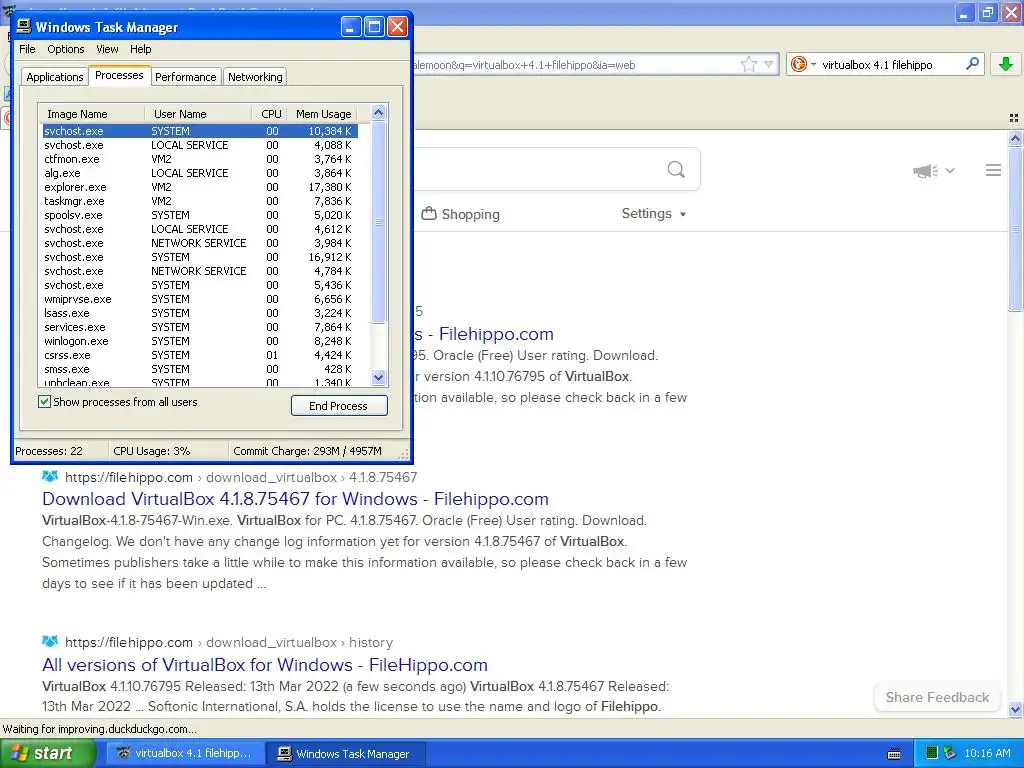Sort processes by CPU column

coord(270,114)
